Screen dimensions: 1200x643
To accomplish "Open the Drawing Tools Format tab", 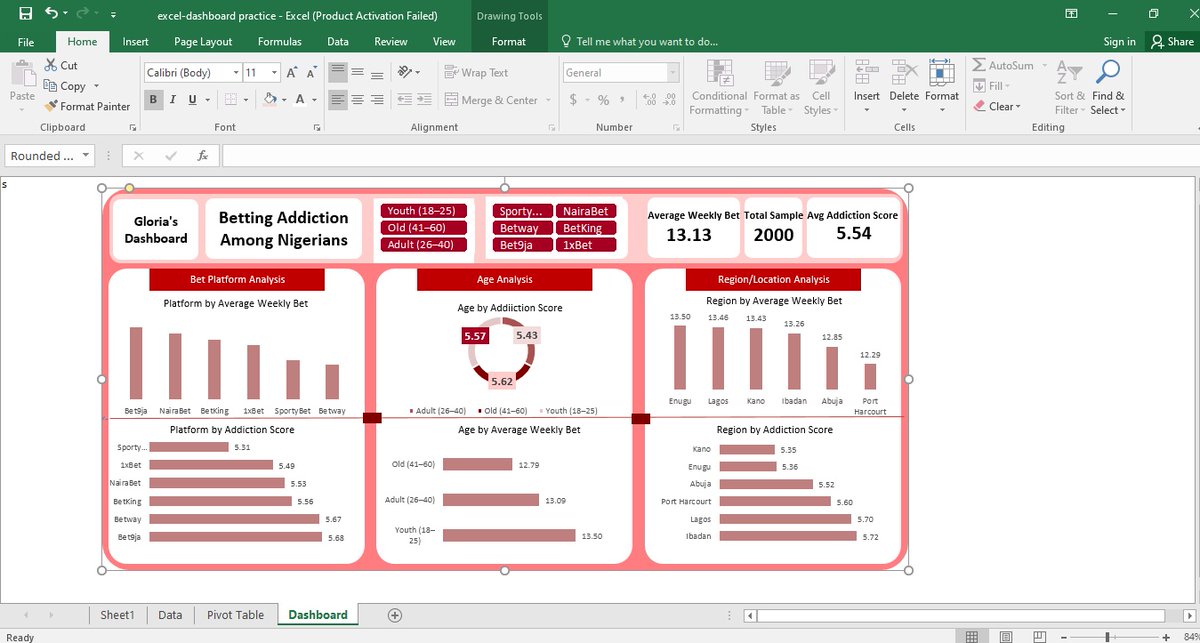I will pos(509,42).
